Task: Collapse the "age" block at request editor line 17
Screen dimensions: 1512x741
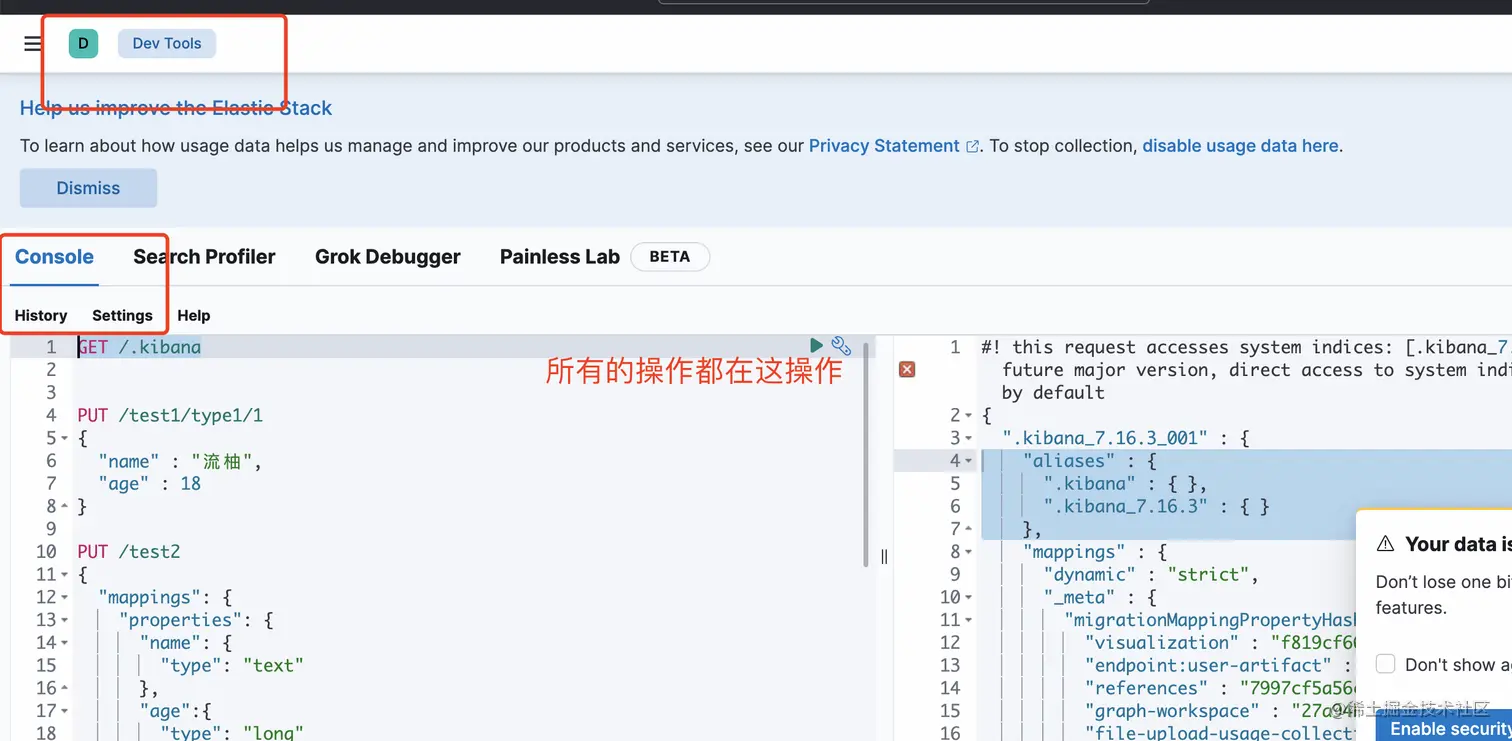Action: [65, 712]
